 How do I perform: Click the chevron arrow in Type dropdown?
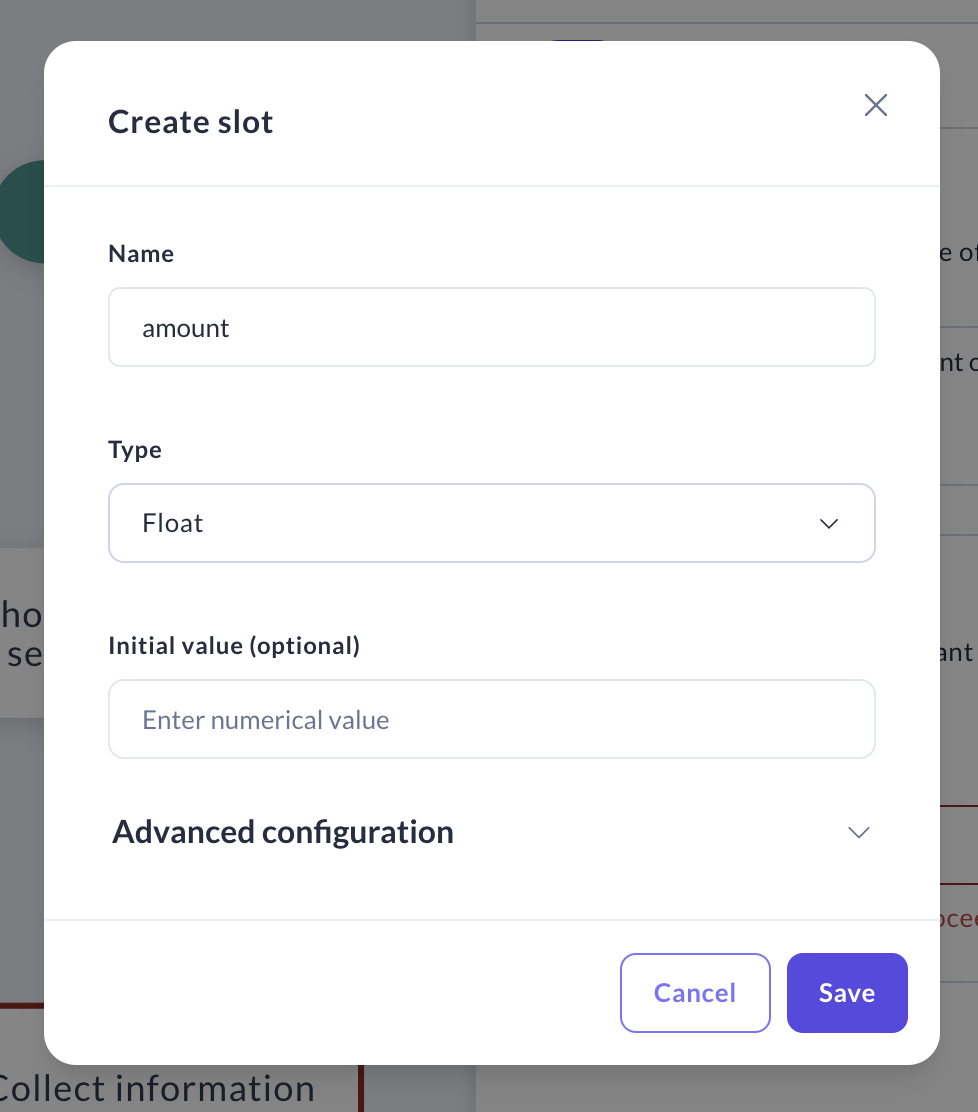click(828, 523)
